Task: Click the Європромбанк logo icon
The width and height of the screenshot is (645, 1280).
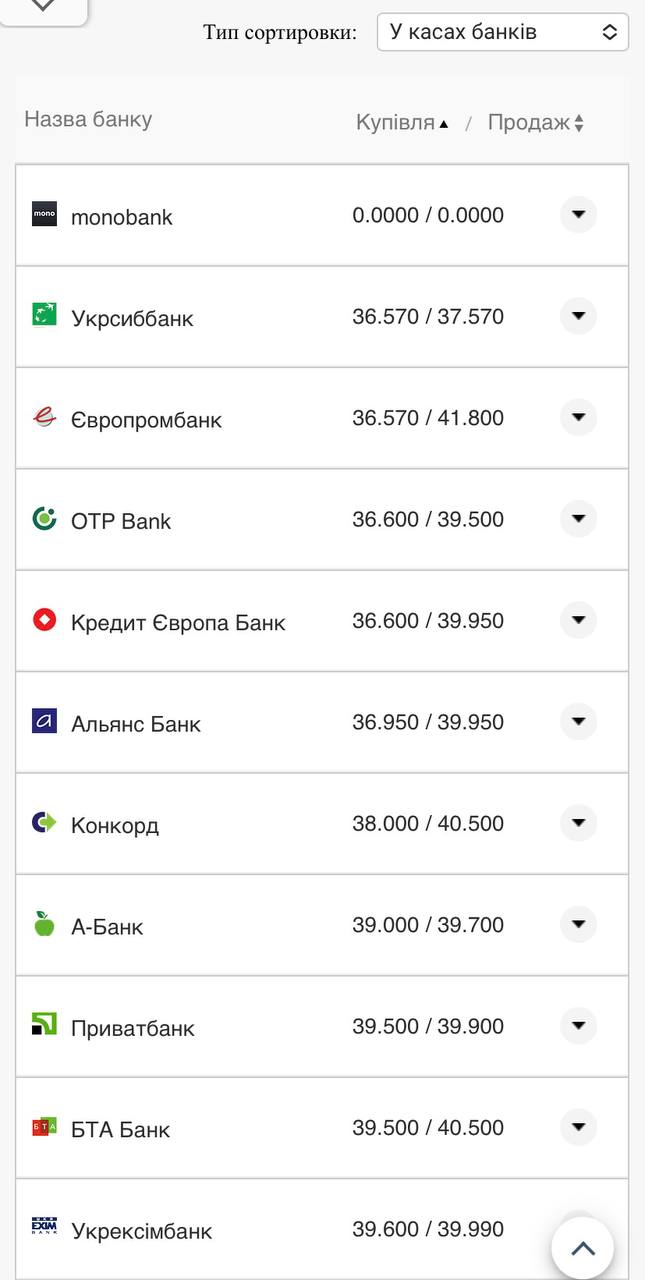Action: 44,418
